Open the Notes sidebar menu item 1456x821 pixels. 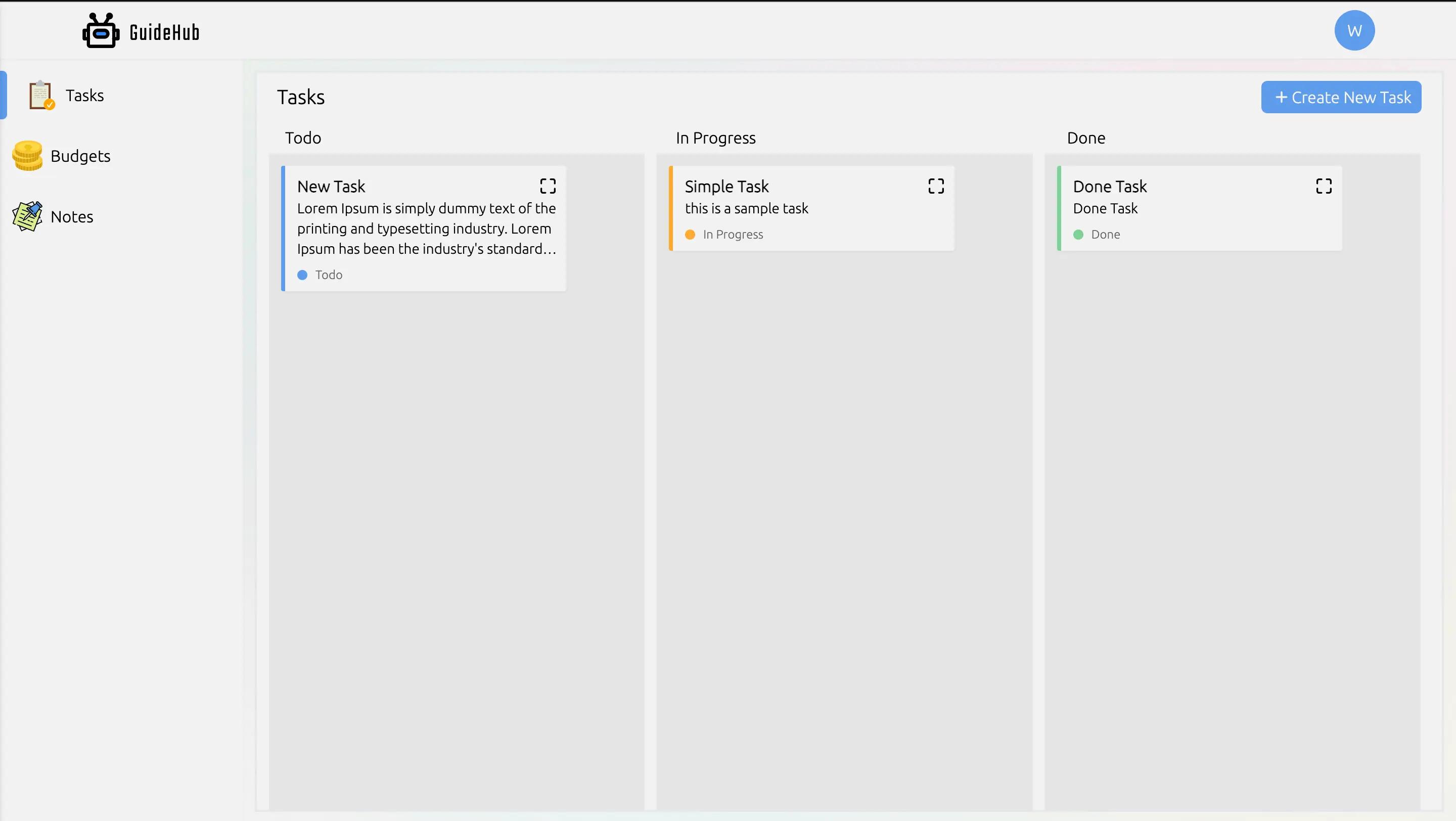tap(121, 216)
